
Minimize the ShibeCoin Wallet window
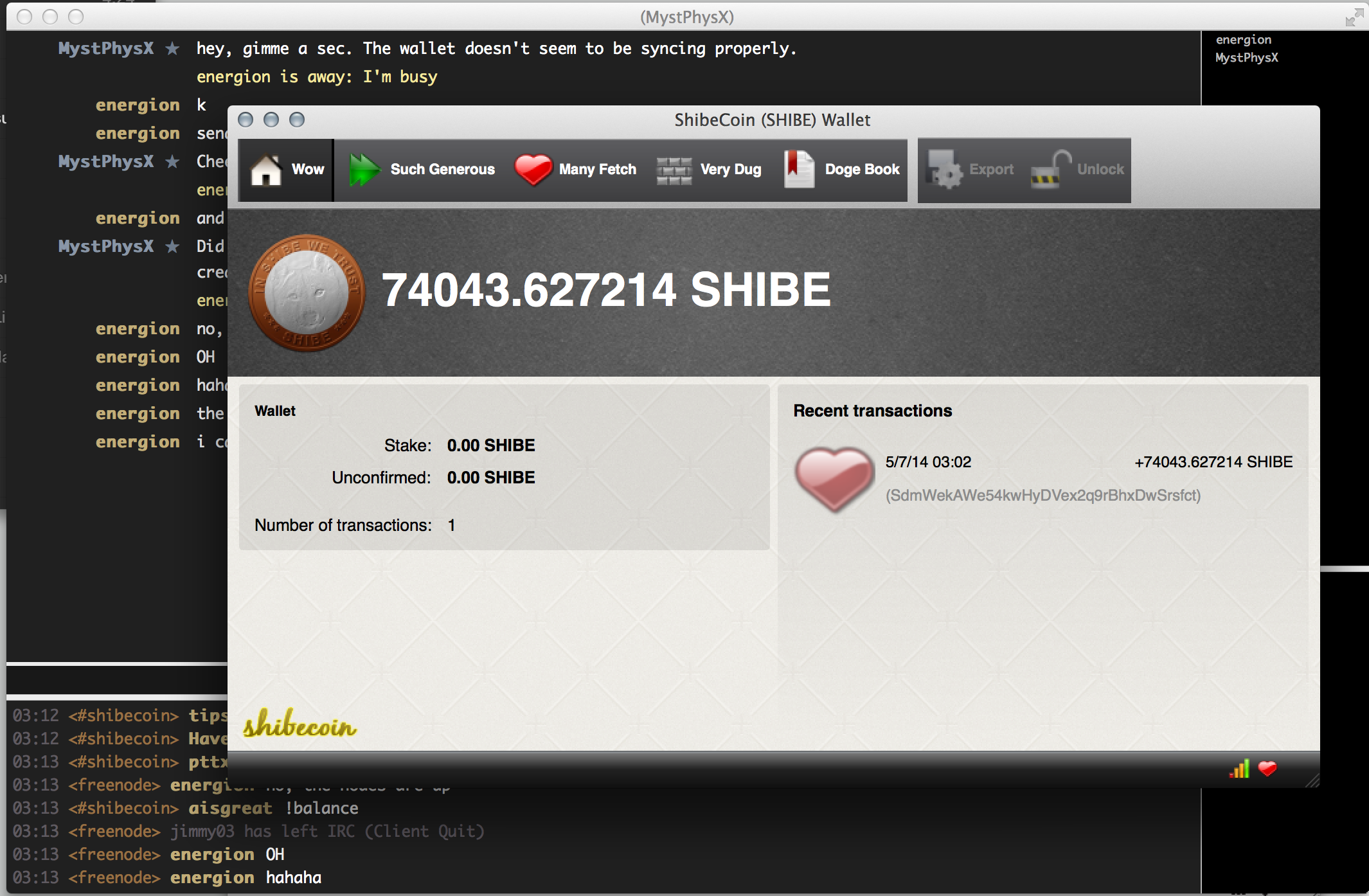pos(271,120)
